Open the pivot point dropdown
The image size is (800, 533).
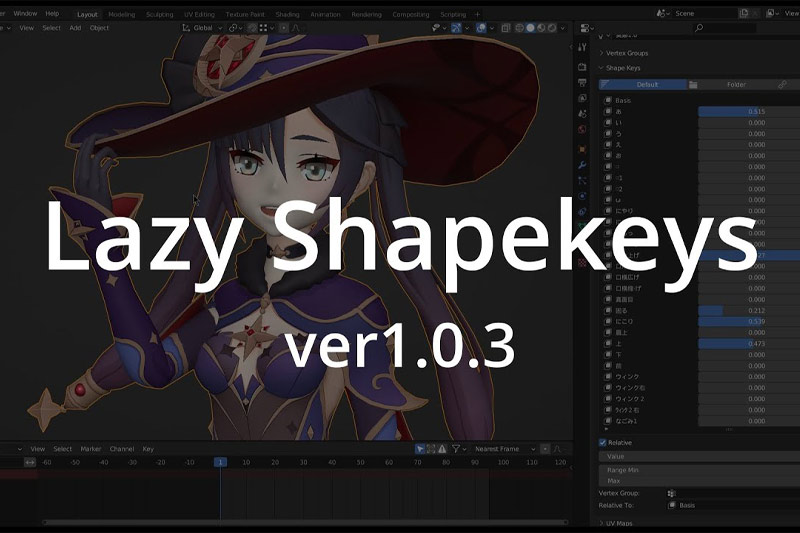[x=235, y=28]
